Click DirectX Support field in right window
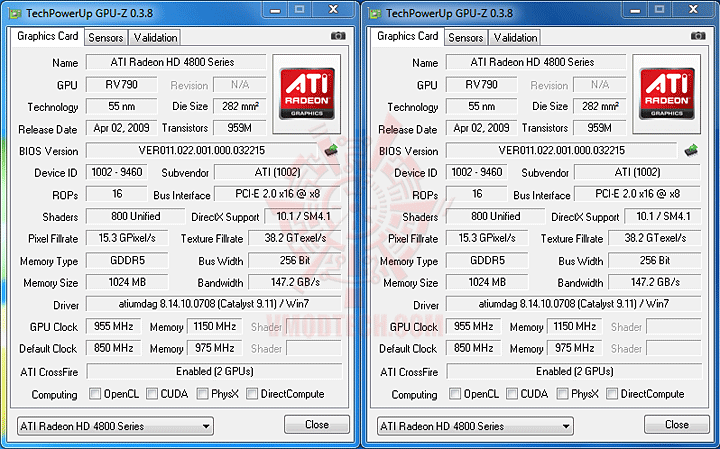This screenshot has height=449, width=720. pyautogui.click(x=663, y=216)
